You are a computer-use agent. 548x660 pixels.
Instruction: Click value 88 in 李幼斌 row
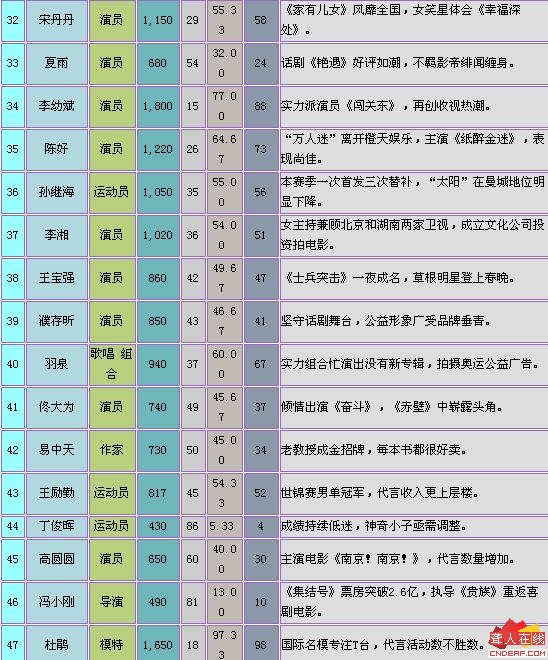[x=261, y=106]
